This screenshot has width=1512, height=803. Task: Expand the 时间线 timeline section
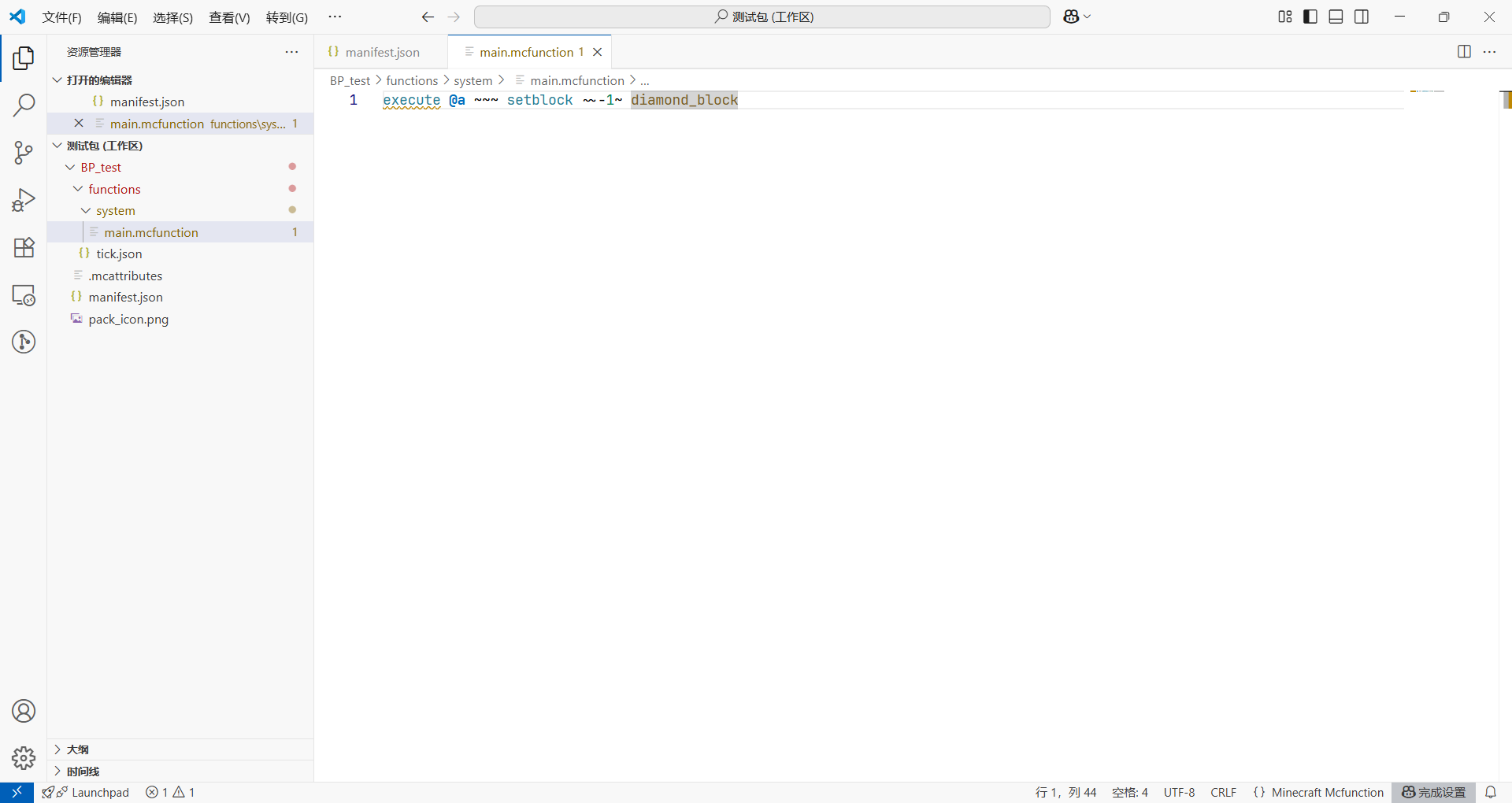180,771
